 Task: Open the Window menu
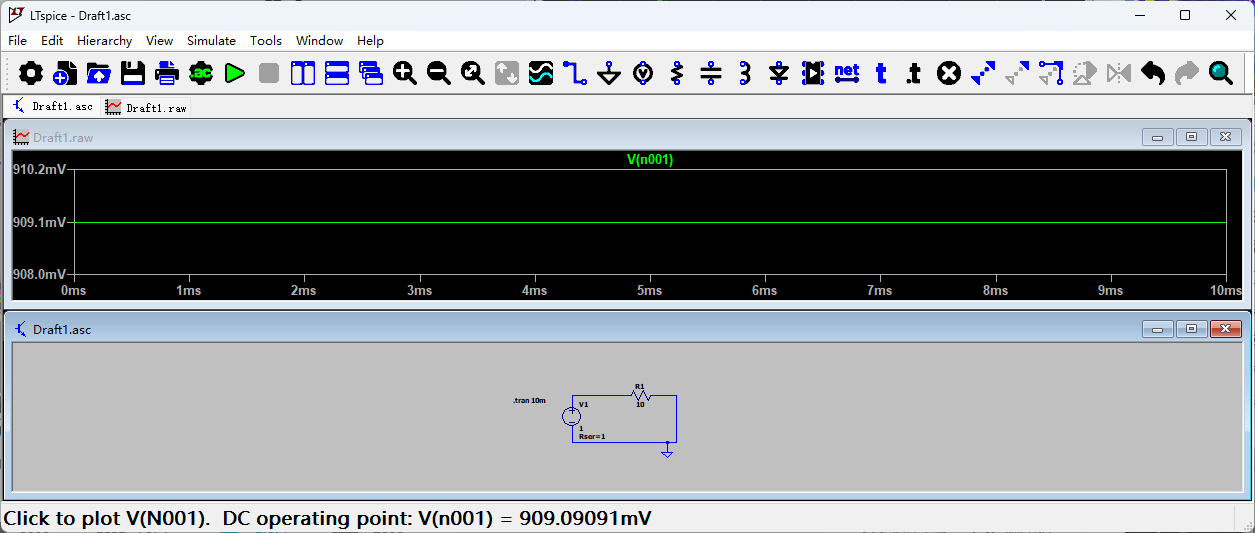click(319, 41)
